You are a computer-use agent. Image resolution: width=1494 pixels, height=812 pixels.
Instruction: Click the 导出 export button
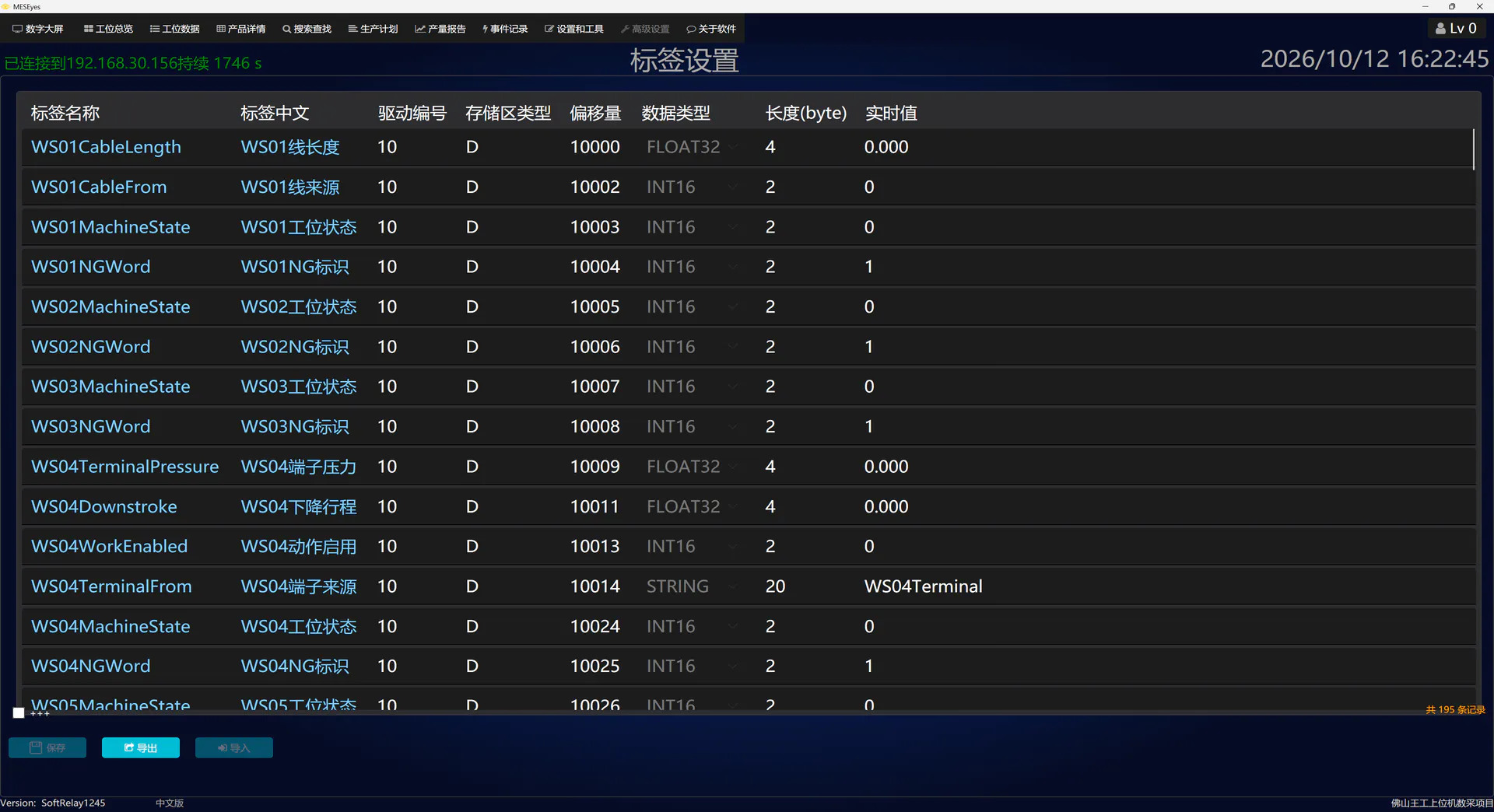pyautogui.click(x=141, y=747)
